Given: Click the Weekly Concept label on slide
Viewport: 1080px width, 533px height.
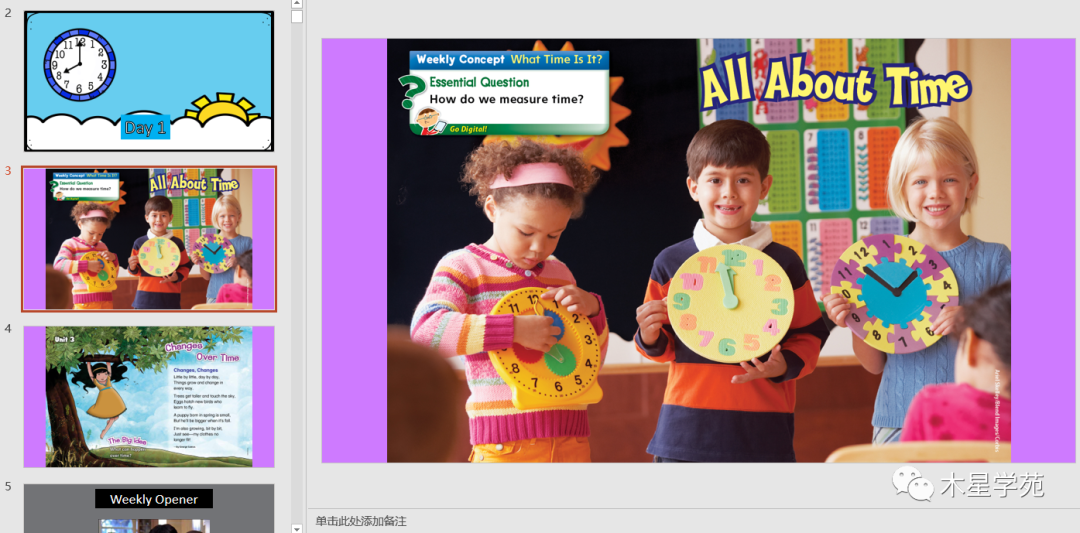Looking at the screenshot, I should point(460,59).
